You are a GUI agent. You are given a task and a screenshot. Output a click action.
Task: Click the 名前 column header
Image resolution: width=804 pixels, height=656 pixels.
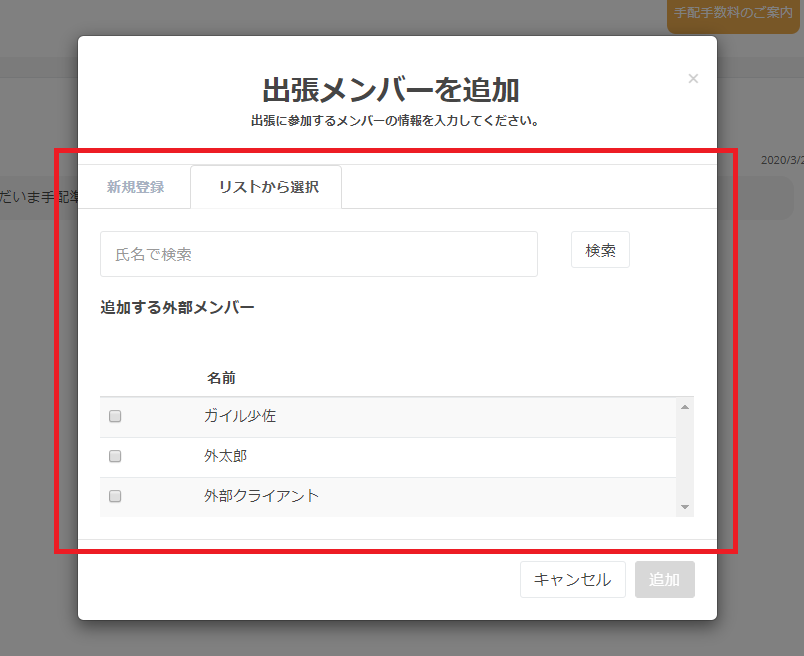[x=222, y=378]
